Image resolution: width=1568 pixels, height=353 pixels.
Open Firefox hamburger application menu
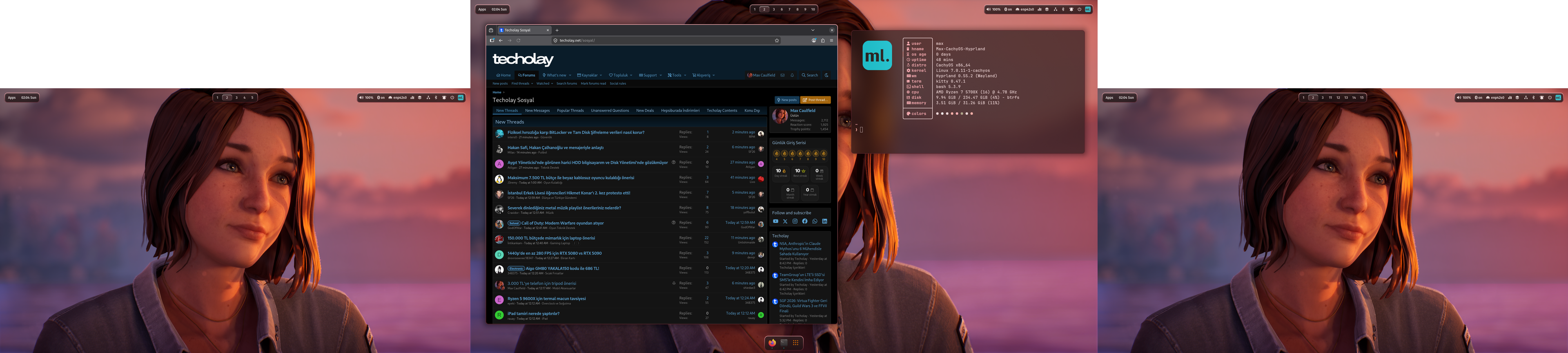(831, 40)
